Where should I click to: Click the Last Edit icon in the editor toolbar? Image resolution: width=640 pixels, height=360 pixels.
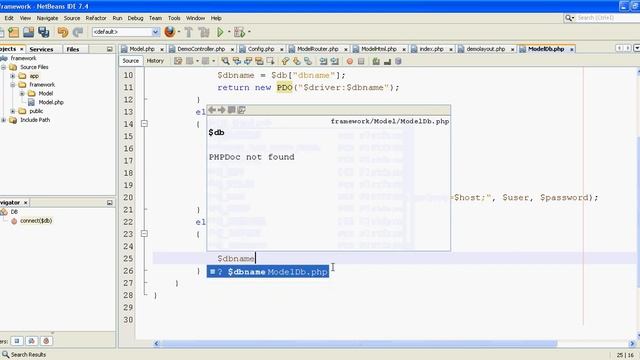pos(178,61)
